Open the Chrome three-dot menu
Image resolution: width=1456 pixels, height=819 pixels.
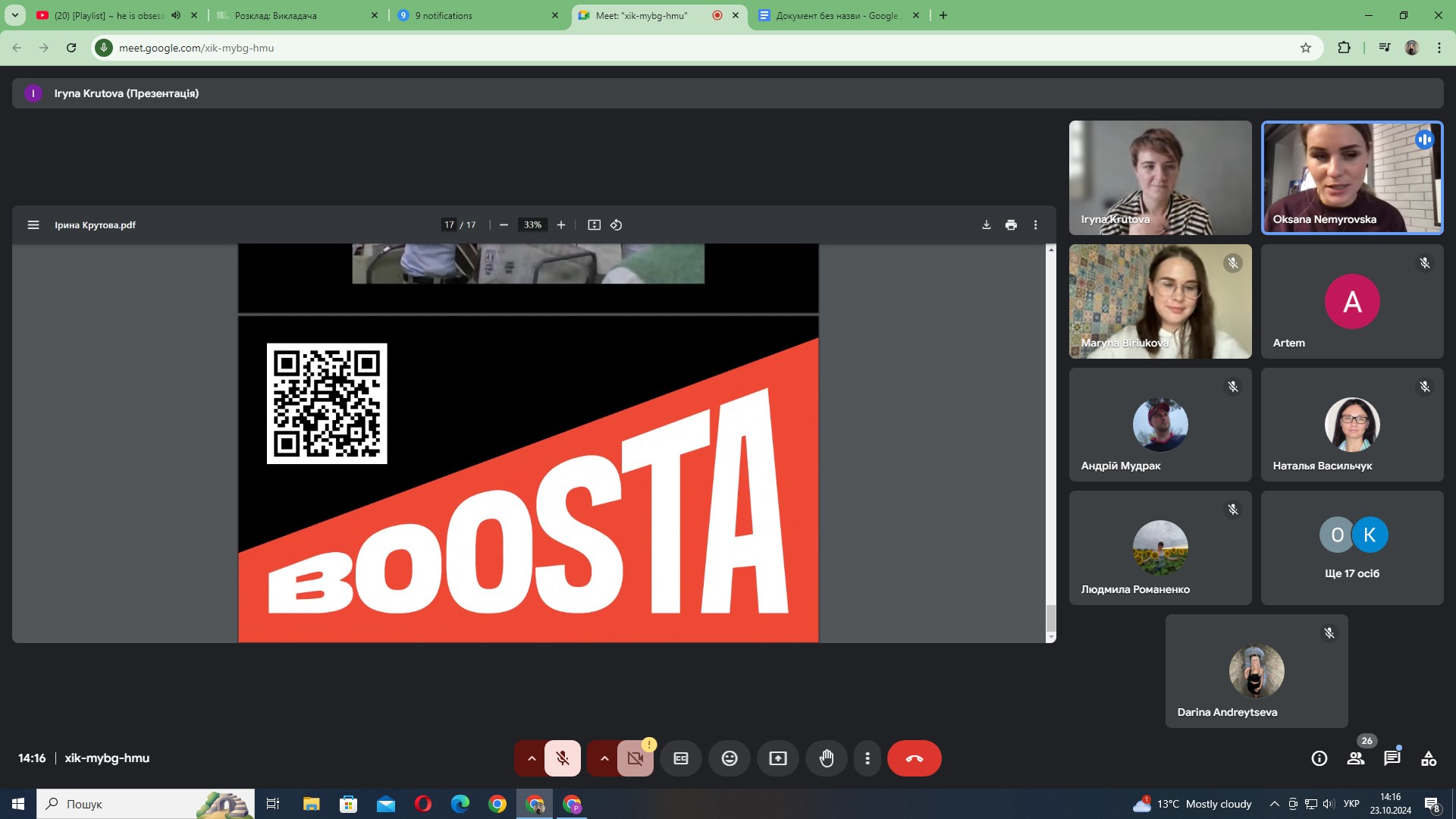[x=1439, y=48]
